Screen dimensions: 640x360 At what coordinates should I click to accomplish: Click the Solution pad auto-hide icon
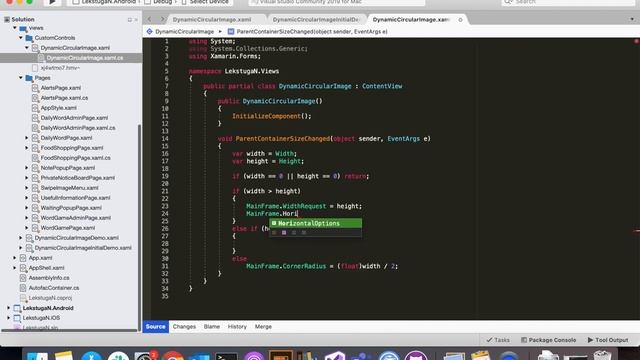tap(130, 20)
